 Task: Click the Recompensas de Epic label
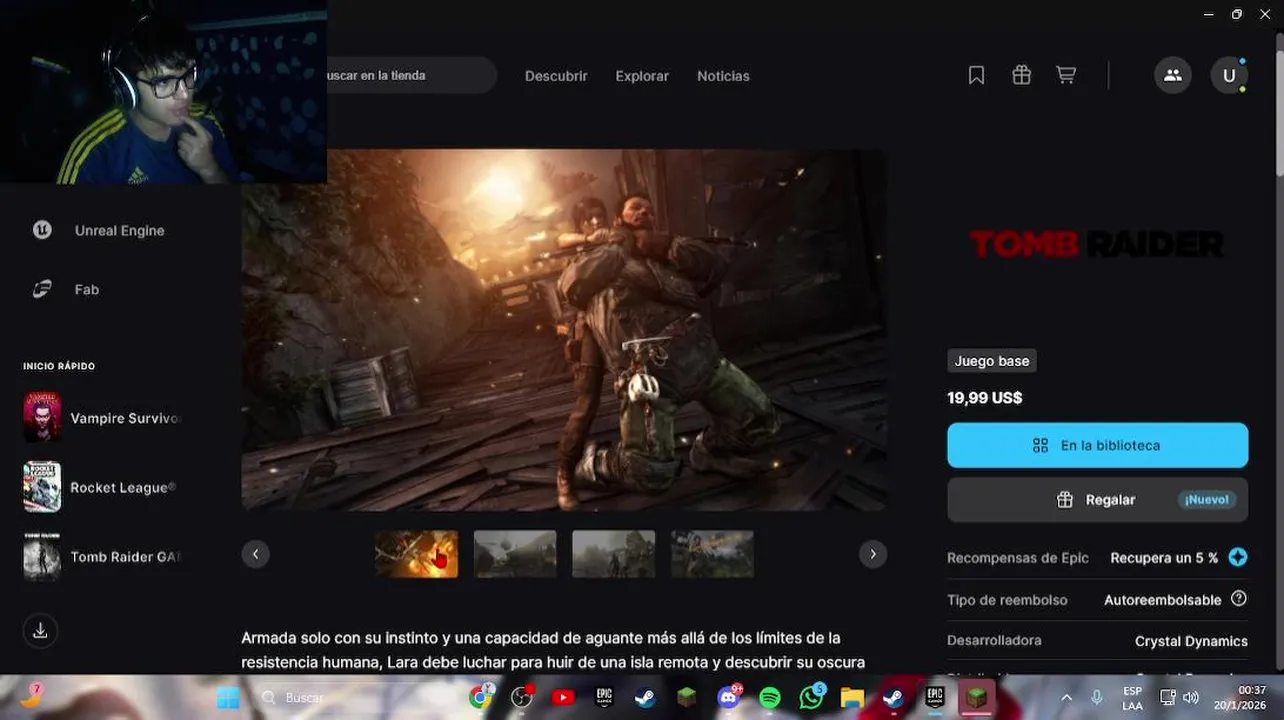[1018, 558]
